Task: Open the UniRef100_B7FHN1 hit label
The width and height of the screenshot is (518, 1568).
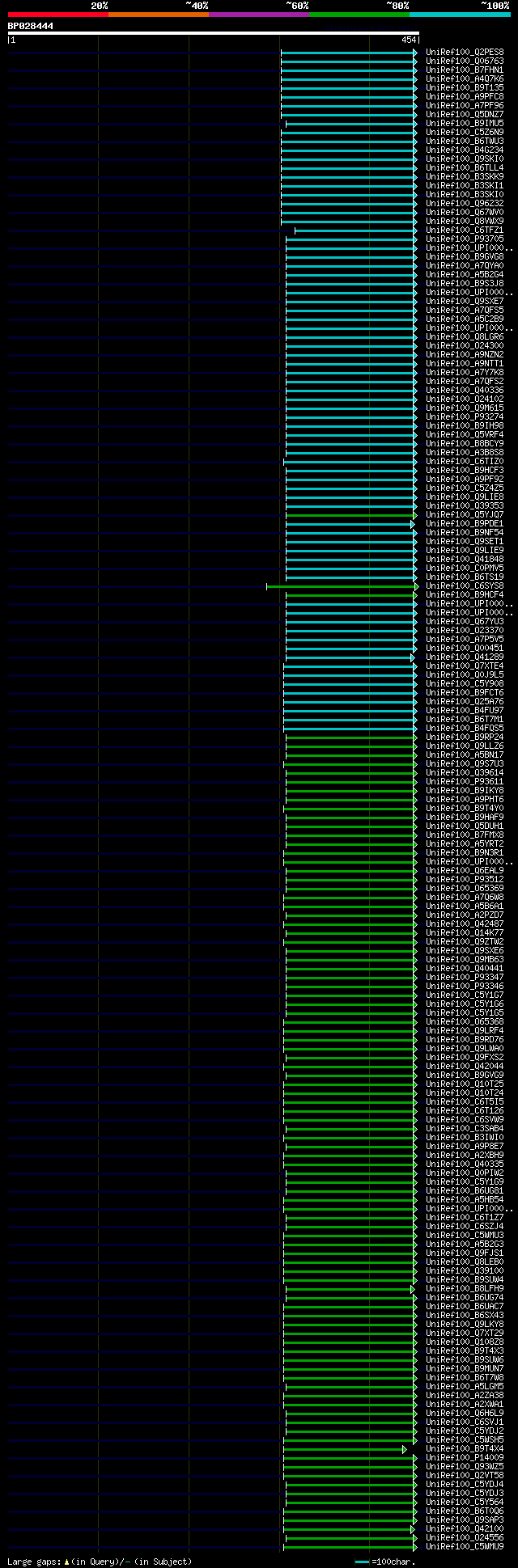Action: click(x=465, y=70)
